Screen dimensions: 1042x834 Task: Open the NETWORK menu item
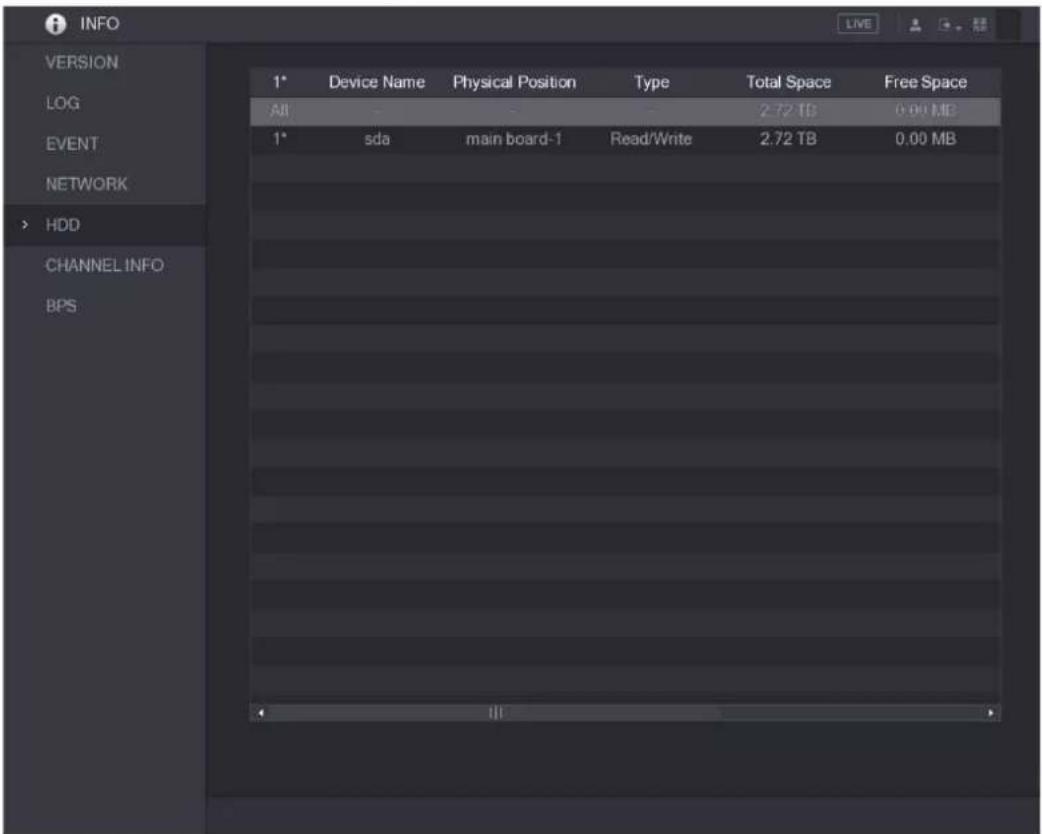point(86,184)
